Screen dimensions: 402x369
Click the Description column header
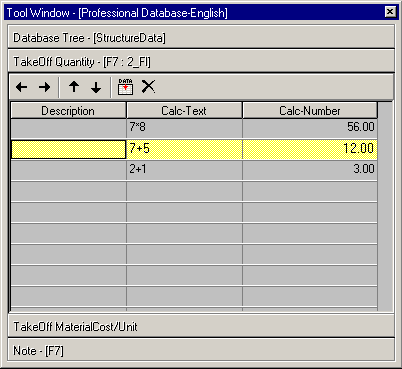(x=68, y=110)
